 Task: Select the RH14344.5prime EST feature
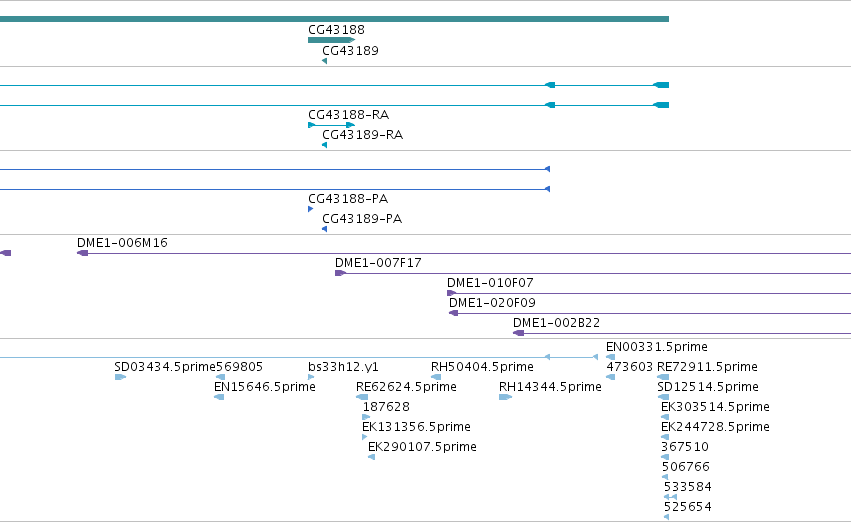click(505, 397)
